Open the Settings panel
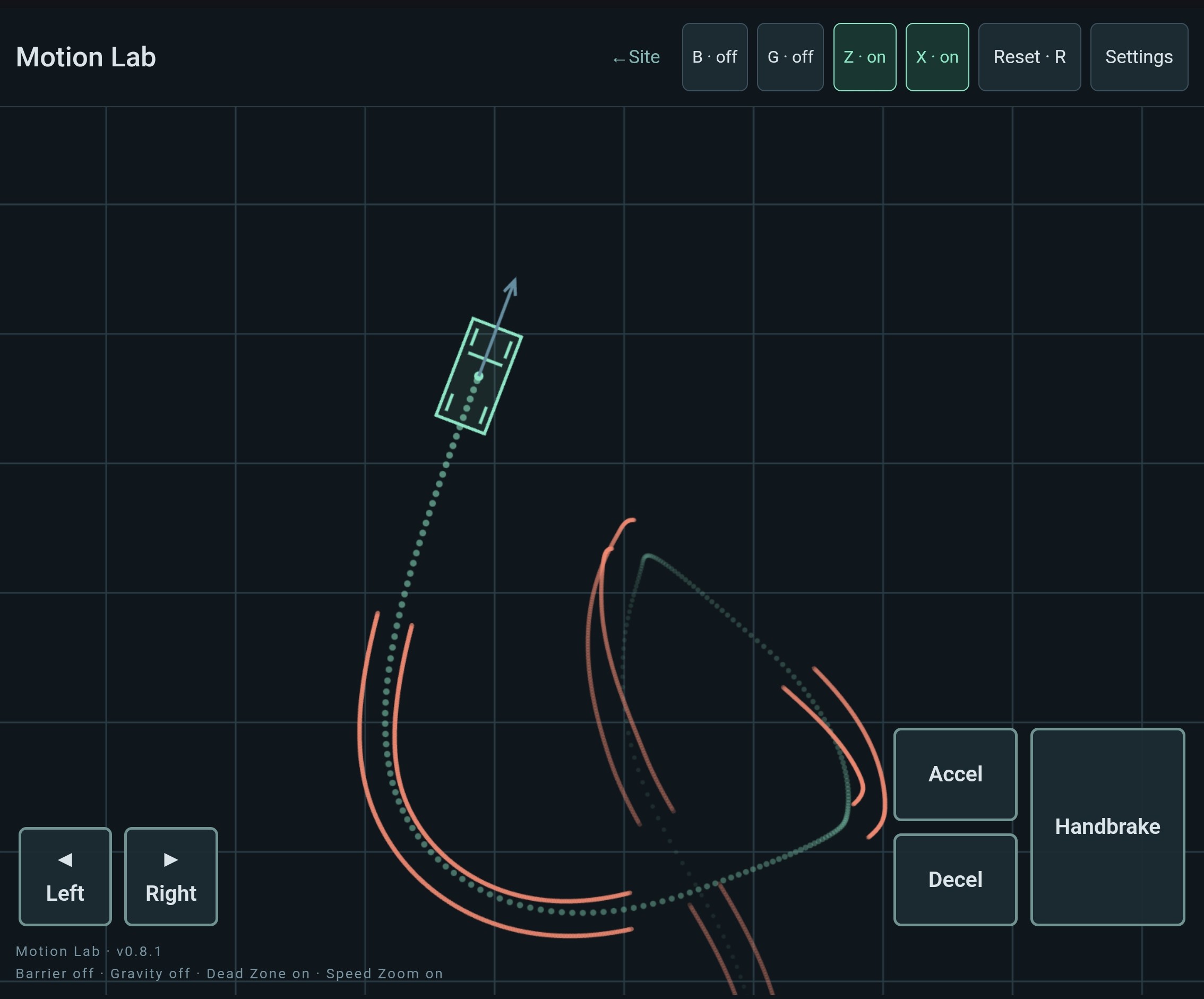 pyautogui.click(x=1139, y=57)
